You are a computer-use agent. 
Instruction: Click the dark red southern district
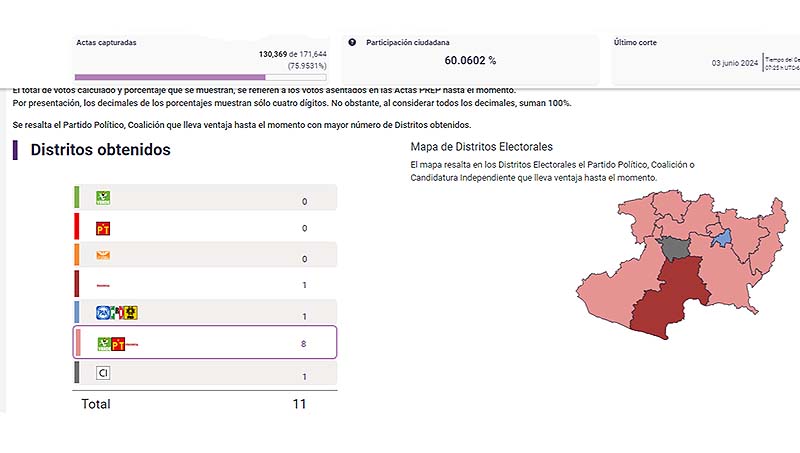point(667,300)
